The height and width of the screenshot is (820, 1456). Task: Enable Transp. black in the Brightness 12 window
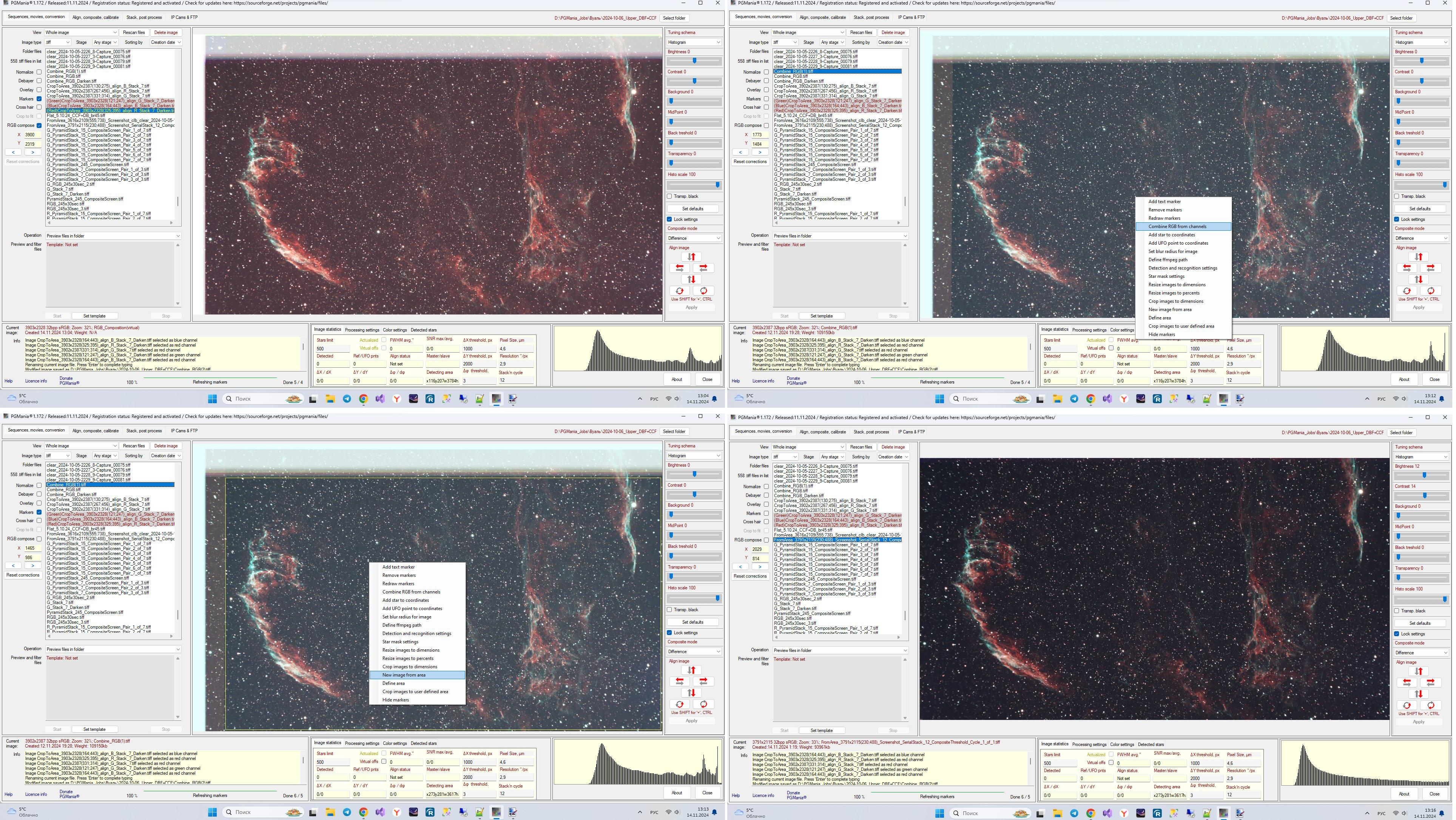point(1397,611)
